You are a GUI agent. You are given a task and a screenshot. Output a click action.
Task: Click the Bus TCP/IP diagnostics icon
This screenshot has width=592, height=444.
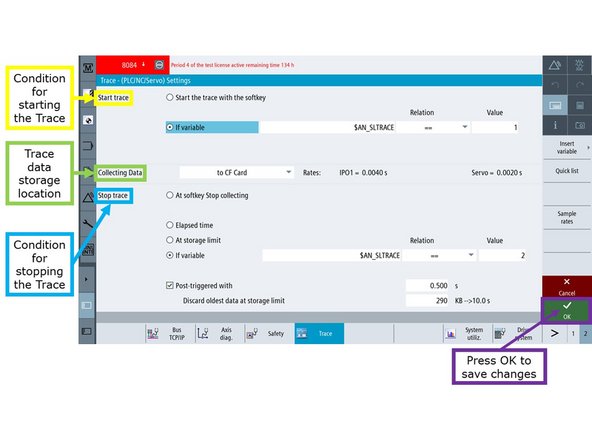click(x=153, y=333)
